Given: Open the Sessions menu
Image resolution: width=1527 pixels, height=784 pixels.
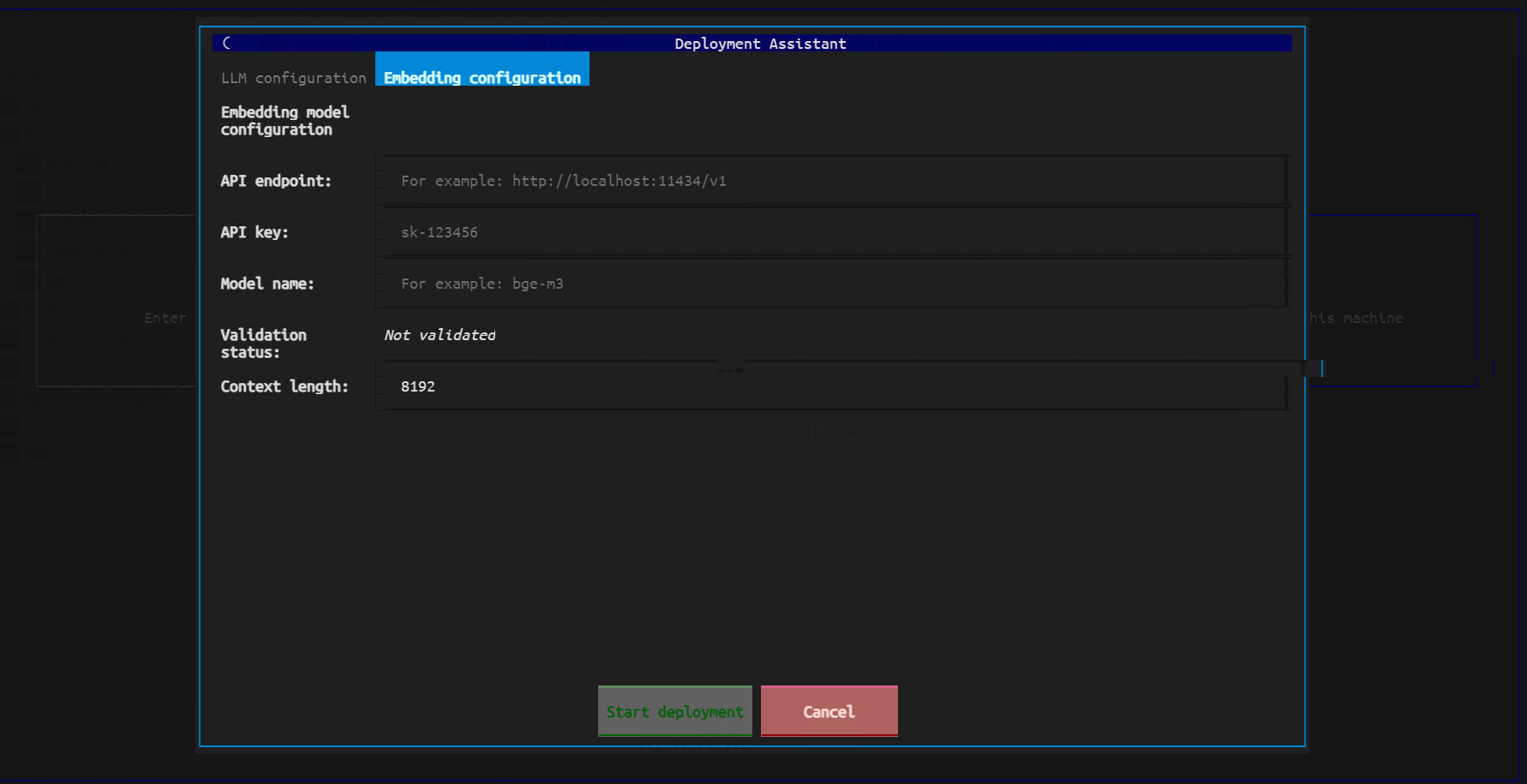Looking at the screenshot, I should (190, 17).
